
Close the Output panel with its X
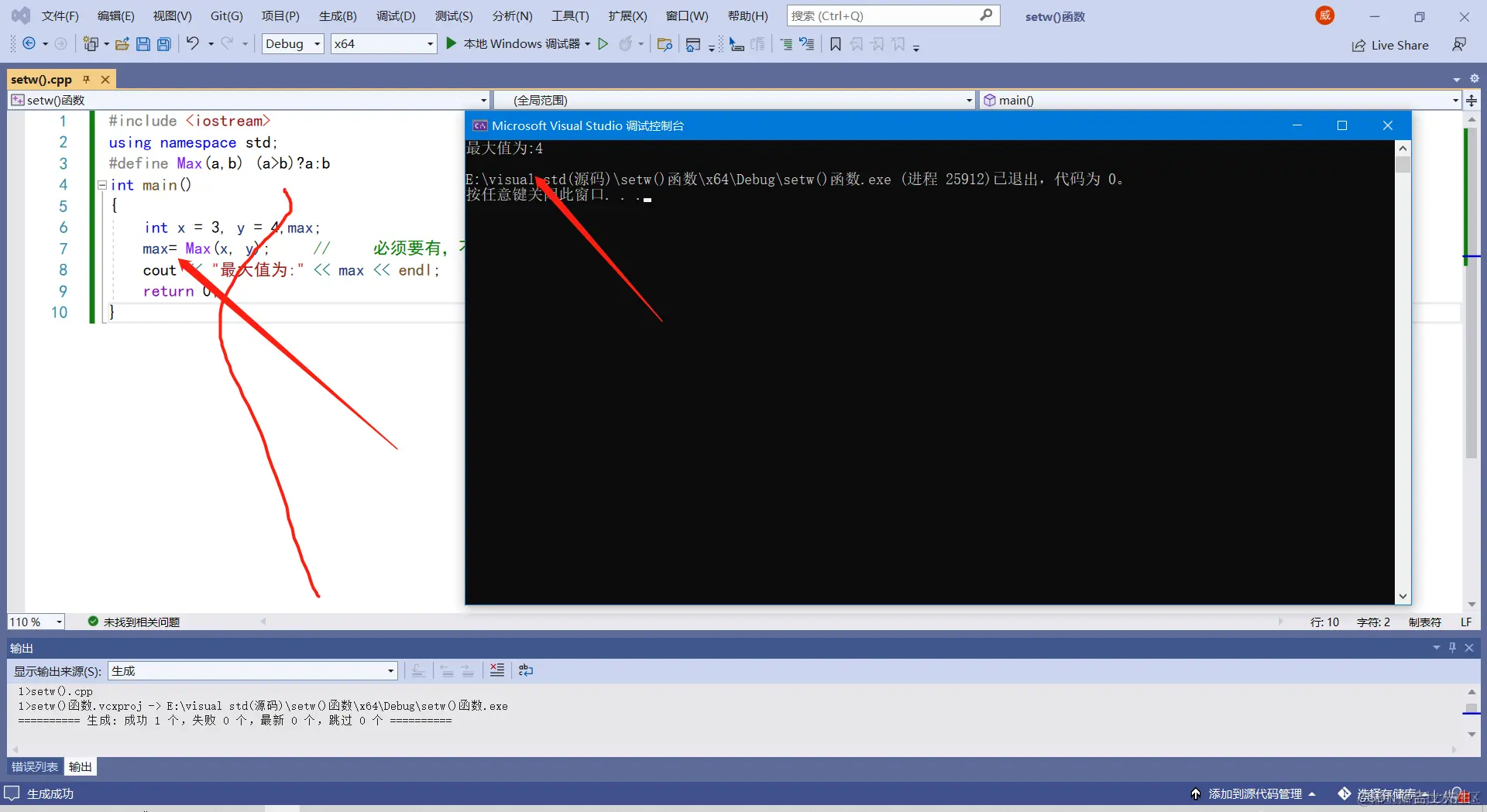(x=1469, y=648)
